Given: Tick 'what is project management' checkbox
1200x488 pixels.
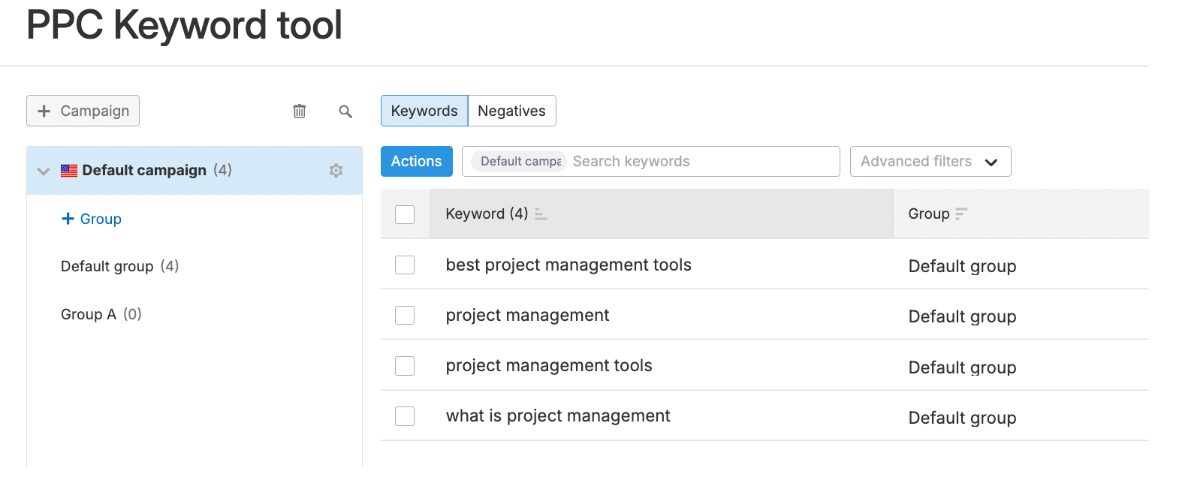Looking at the screenshot, I should pos(405,416).
